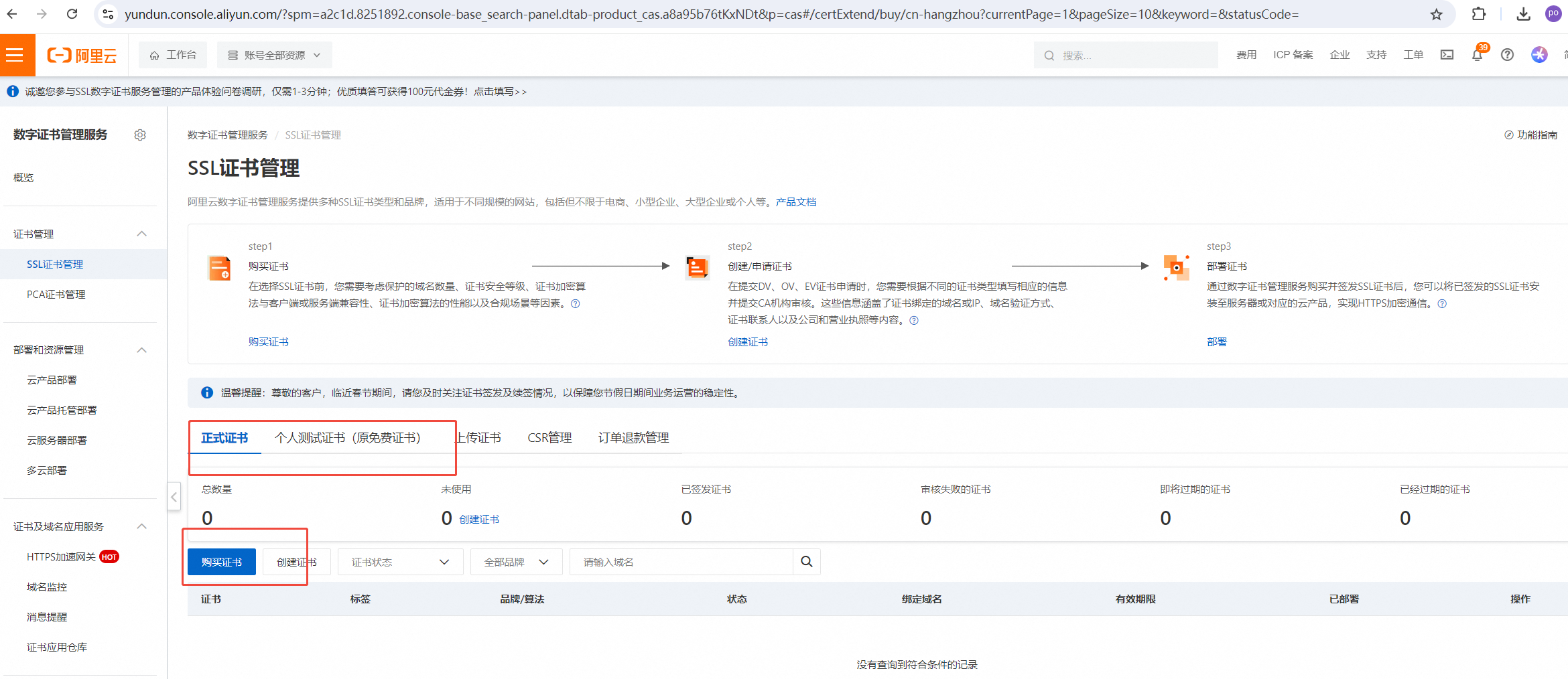Click the step3 部署证书 icon
The width and height of the screenshot is (1568, 679).
click(x=1176, y=268)
